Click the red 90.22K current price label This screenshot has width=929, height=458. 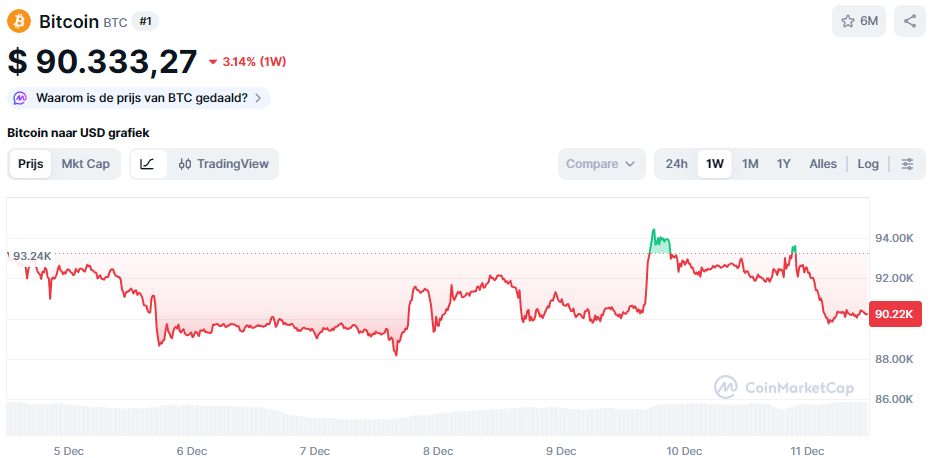(x=894, y=314)
